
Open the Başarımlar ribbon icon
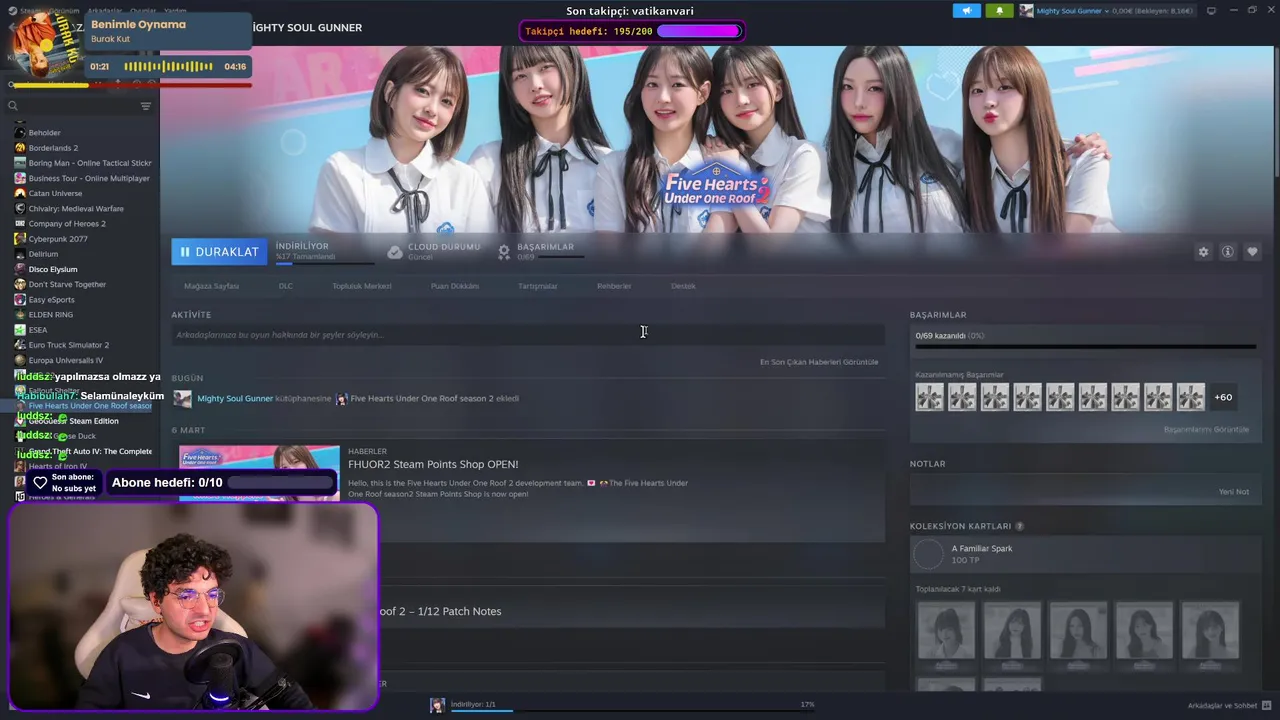coord(504,252)
